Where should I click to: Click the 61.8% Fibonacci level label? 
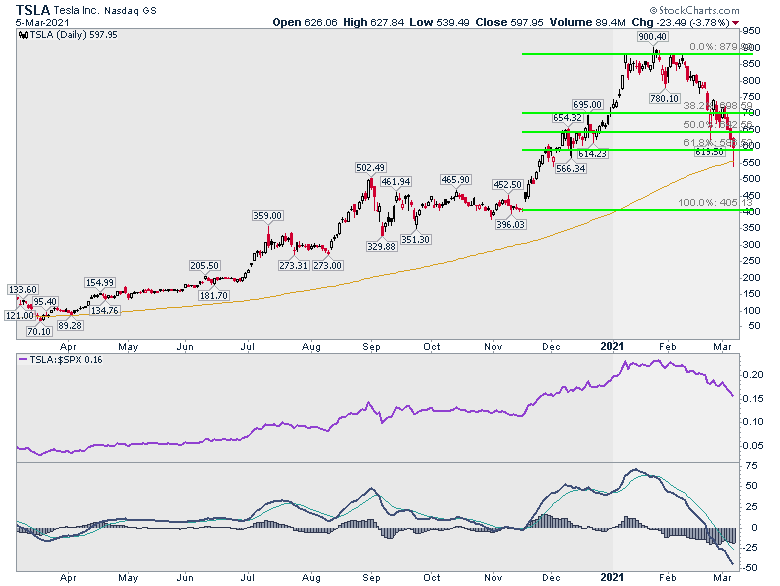coord(718,143)
